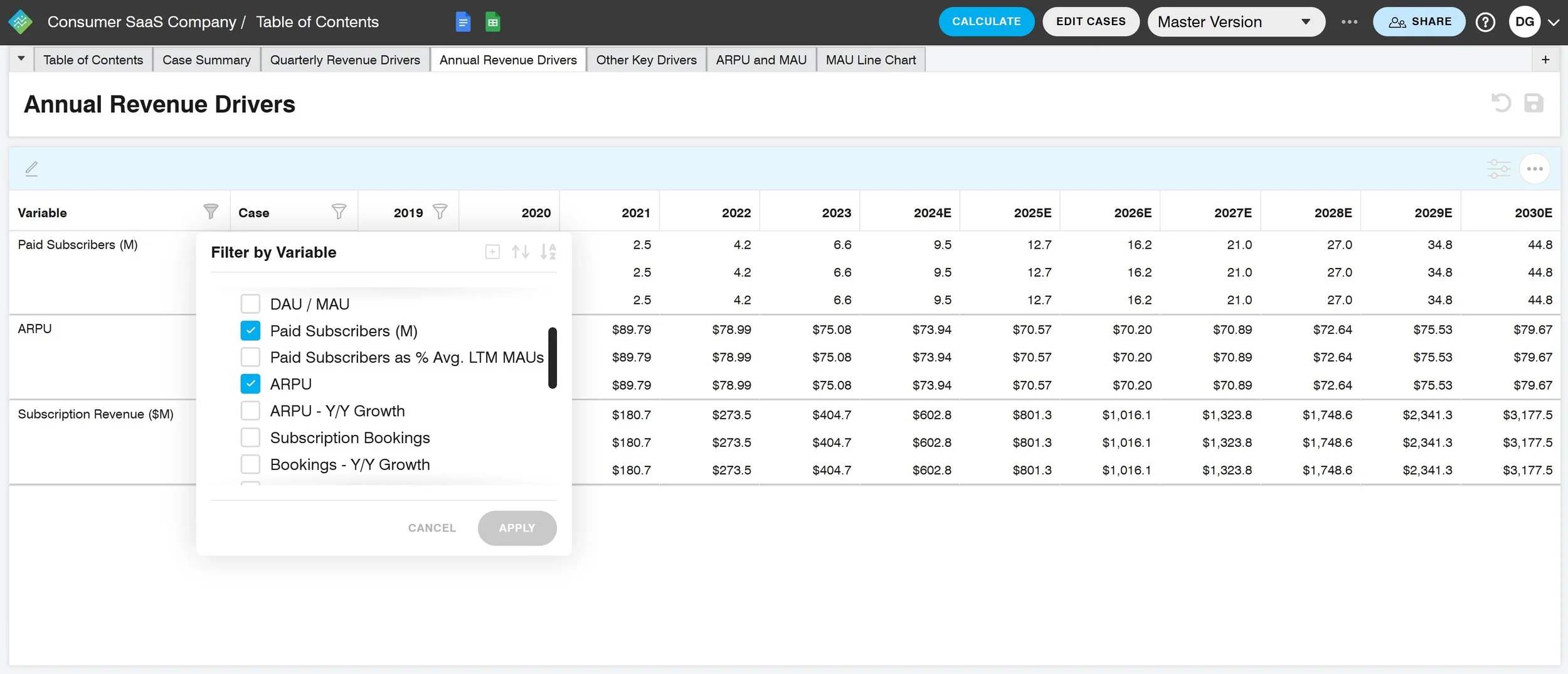
Task: Expand the user account chevron
Action: click(1553, 22)
